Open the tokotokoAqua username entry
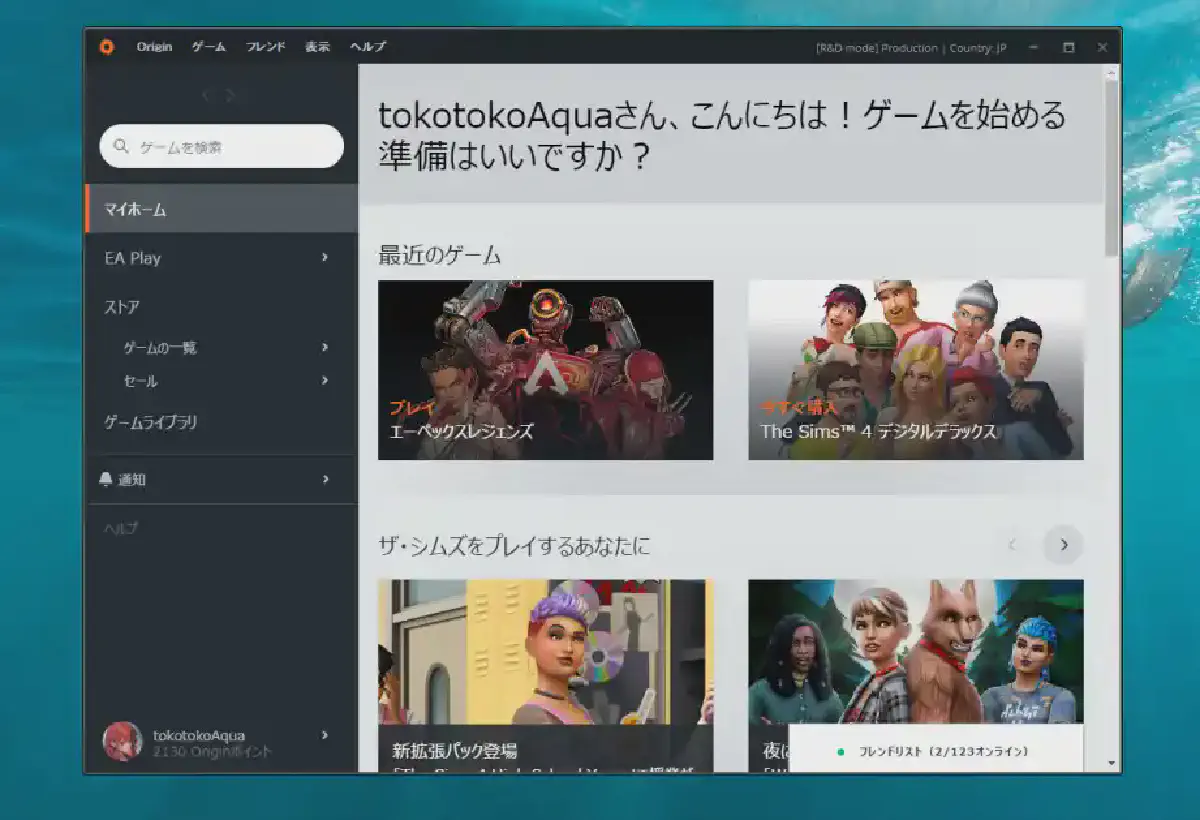 click(199, 735)
